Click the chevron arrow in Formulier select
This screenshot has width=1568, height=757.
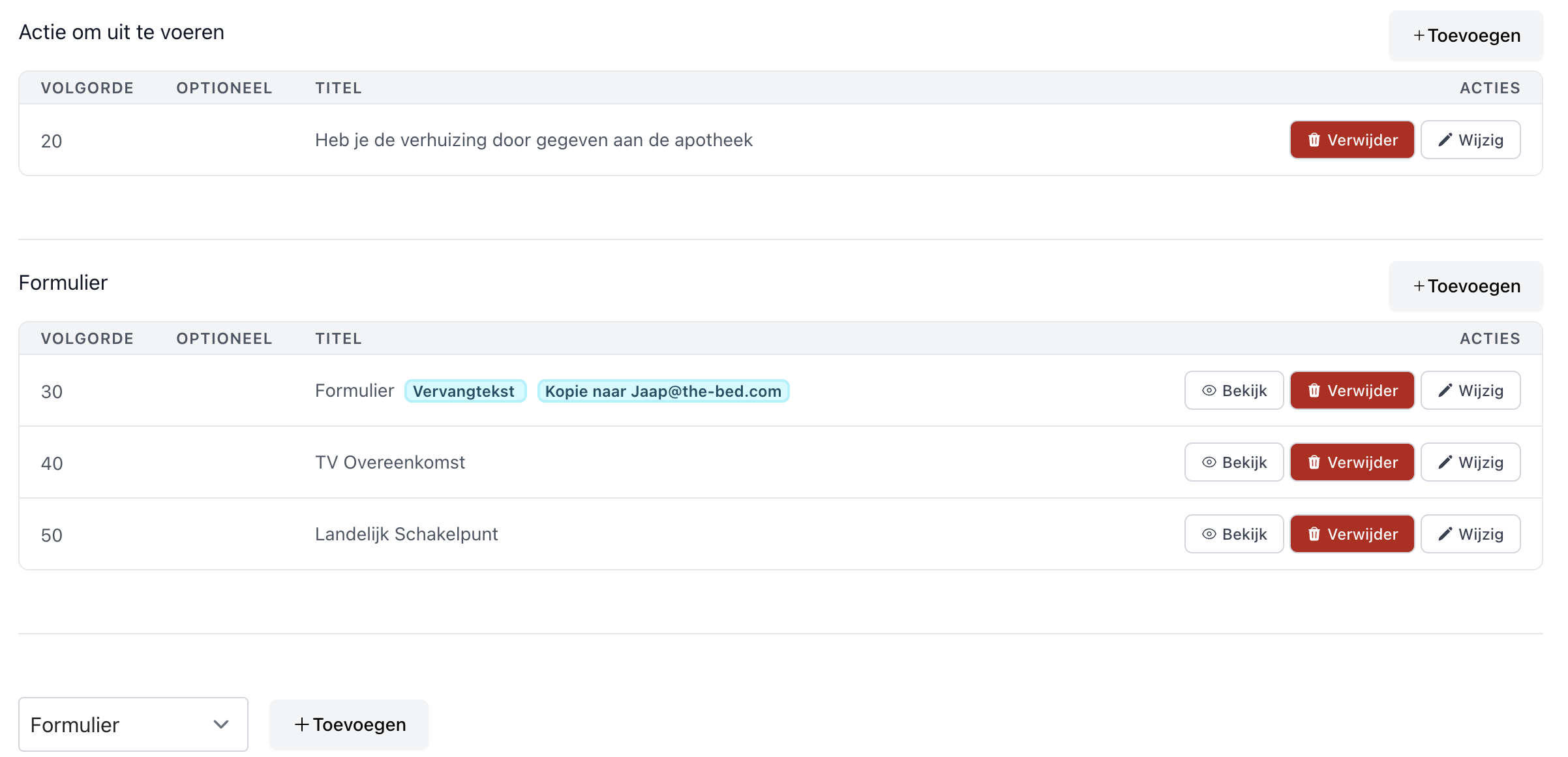pyautogui.click(x=221, y=724)
